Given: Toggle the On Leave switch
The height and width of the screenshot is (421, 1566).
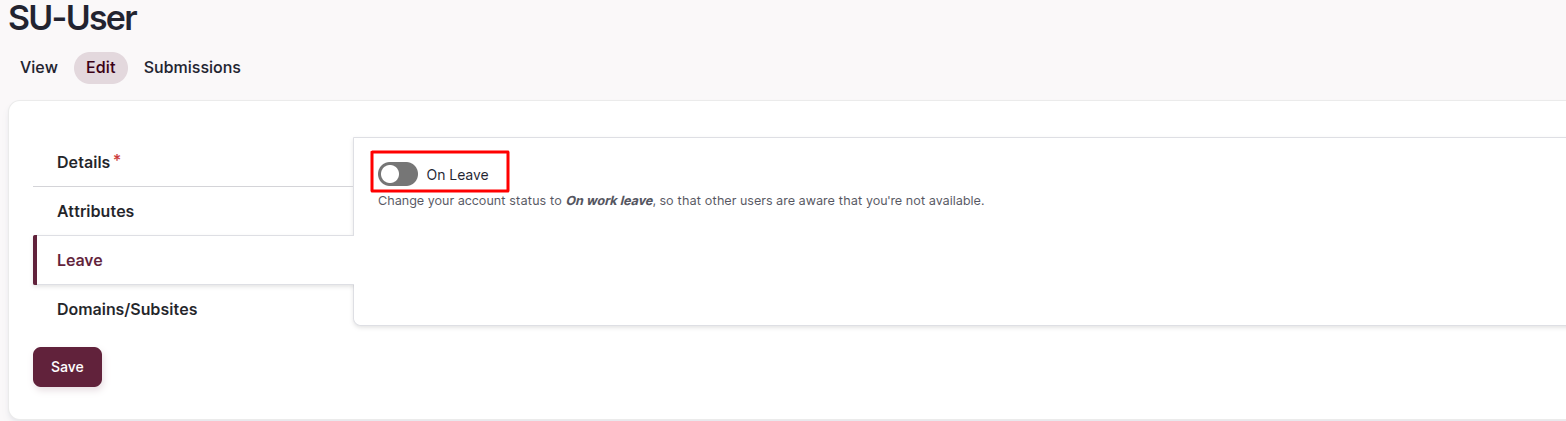Looking at the screenshot, I should tap(398, 175).
